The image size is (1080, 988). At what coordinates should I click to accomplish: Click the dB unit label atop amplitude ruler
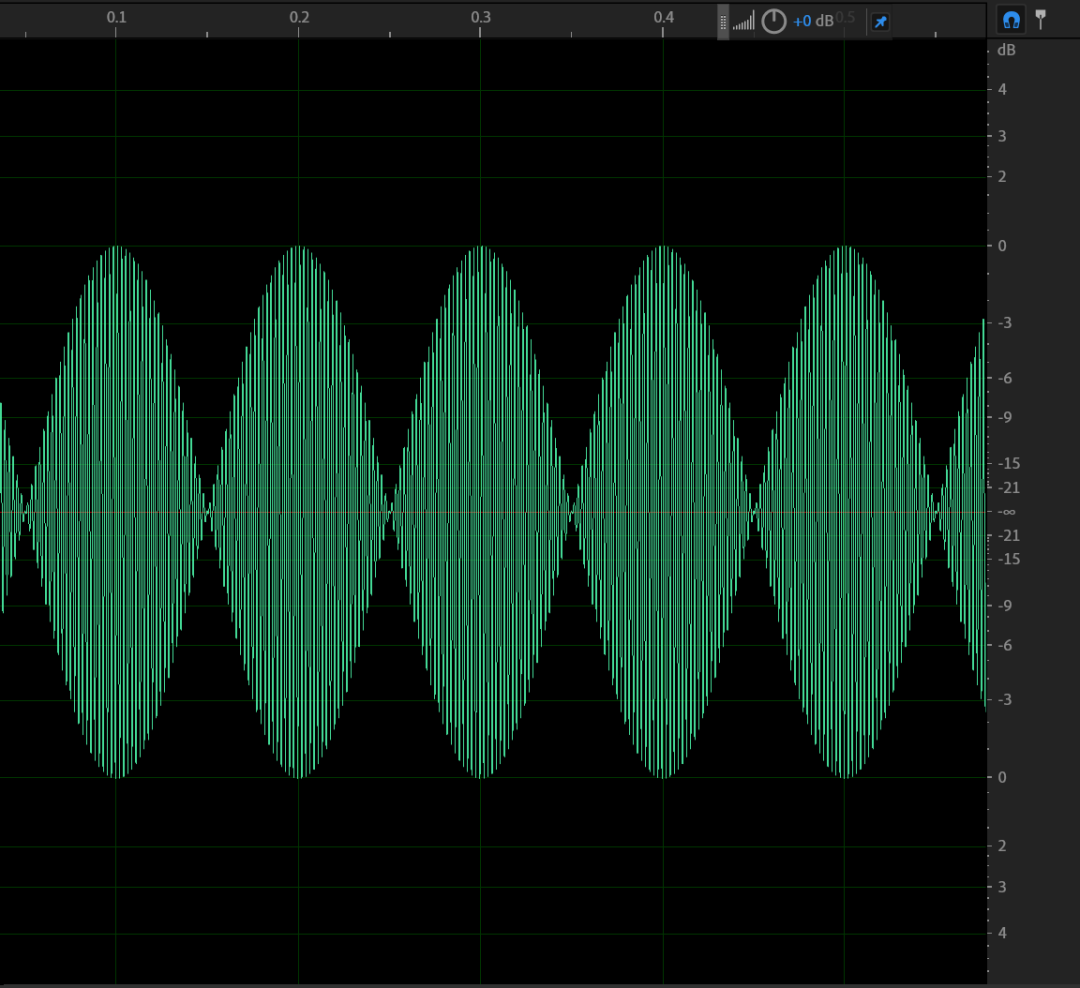[1006, 50]
